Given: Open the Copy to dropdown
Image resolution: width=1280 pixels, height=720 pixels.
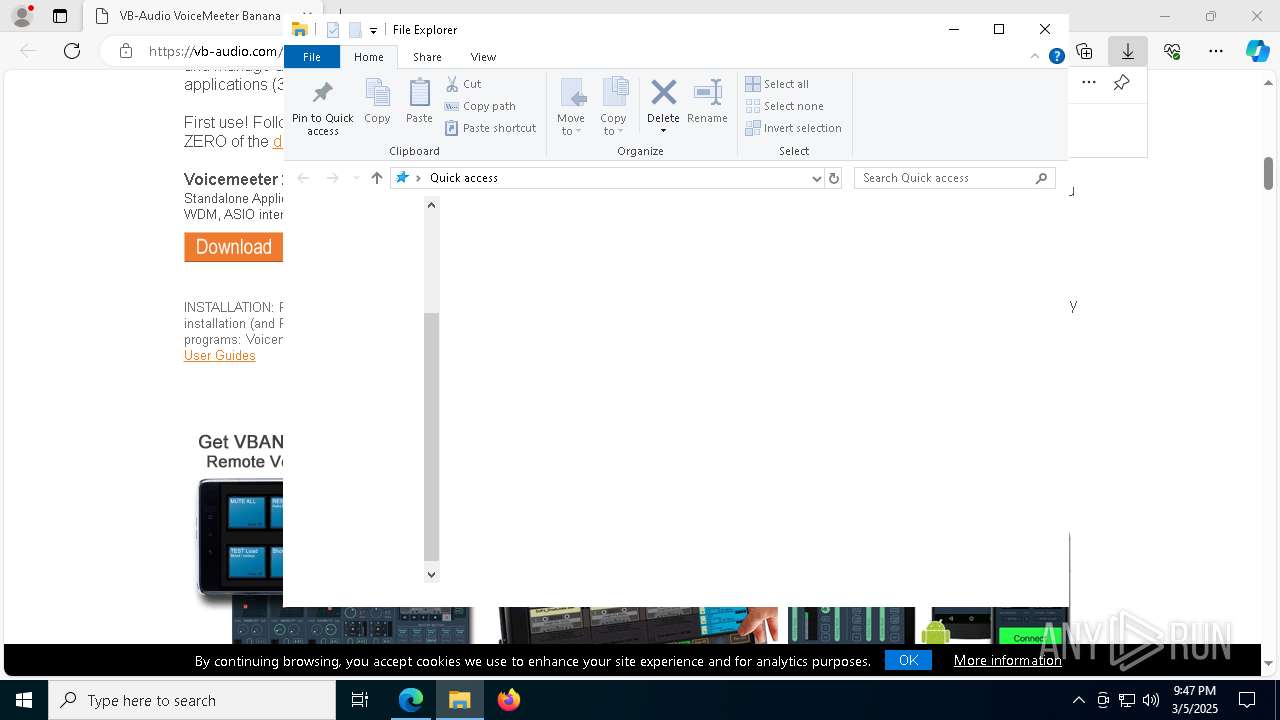Looking at the screenshot, I should (x=613, y=107).
